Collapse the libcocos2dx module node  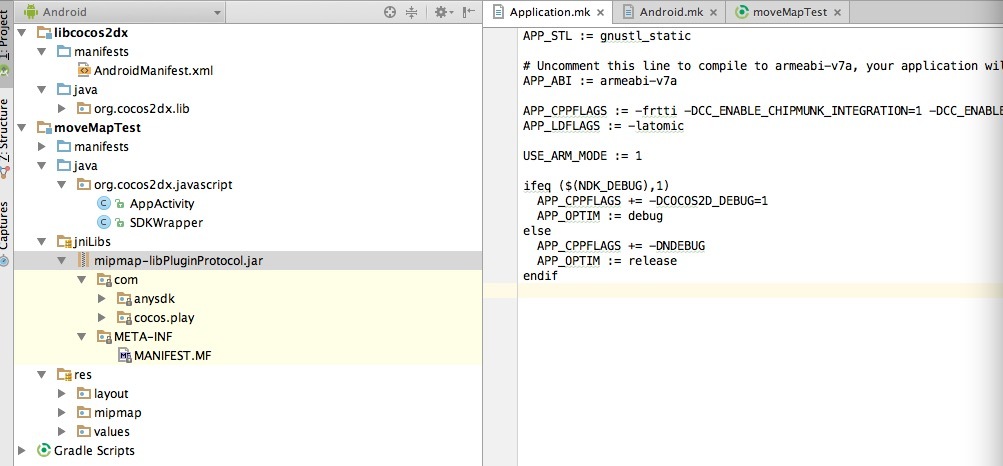22,32
